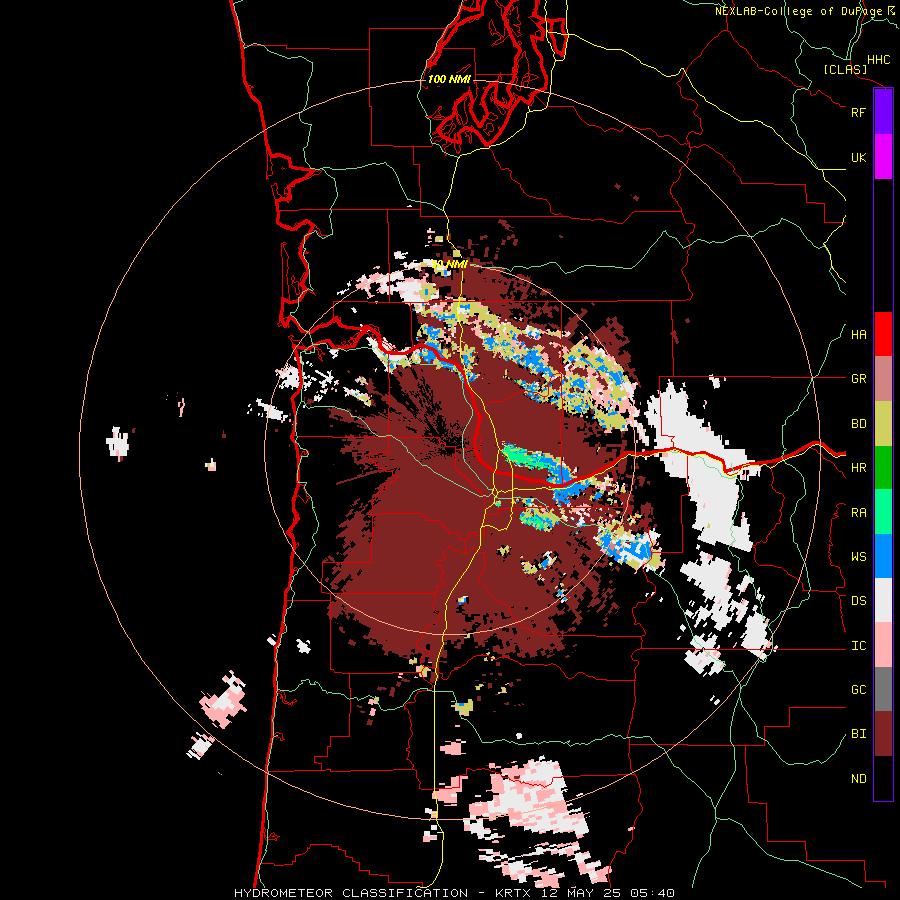Click the HYDROMETEOR CLASSIFICATION title text
The image size is (900, 900).
point(351,893)
